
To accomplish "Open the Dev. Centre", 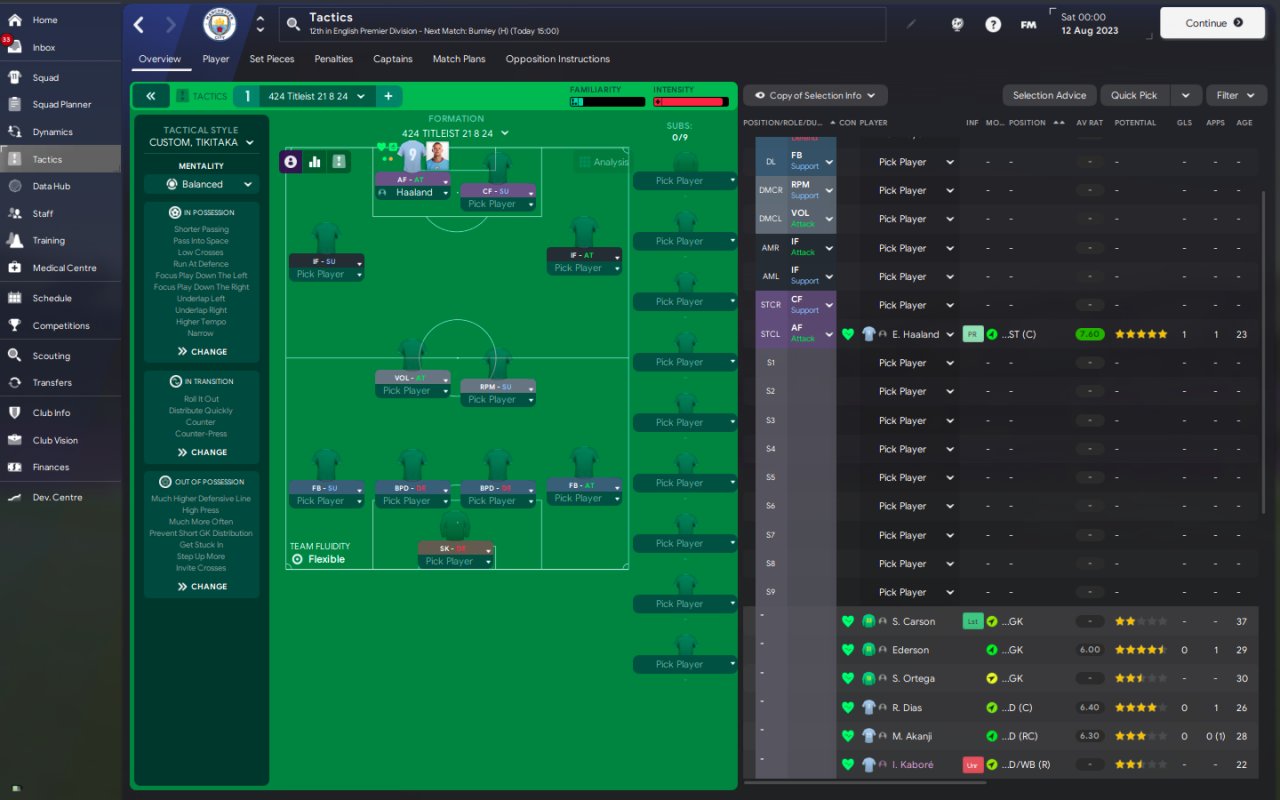I will [57, 497].
